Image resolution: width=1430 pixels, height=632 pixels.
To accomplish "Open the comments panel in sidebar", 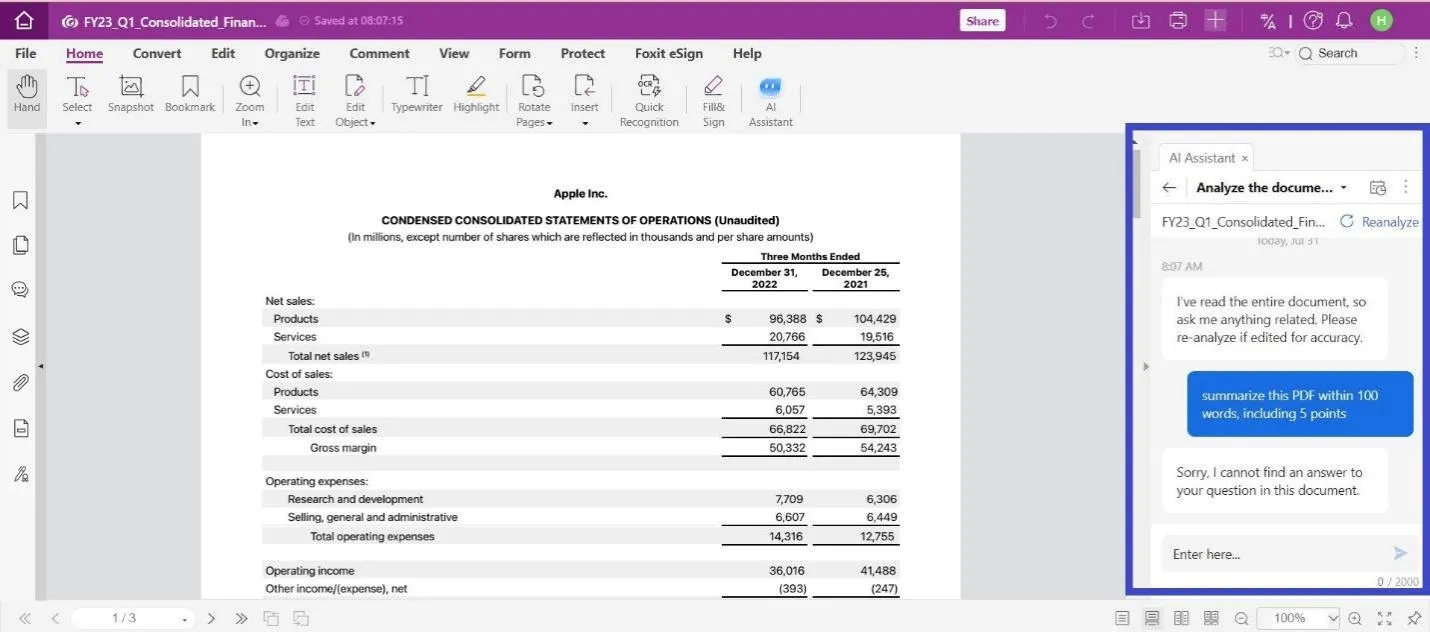I will pos(20,290).
